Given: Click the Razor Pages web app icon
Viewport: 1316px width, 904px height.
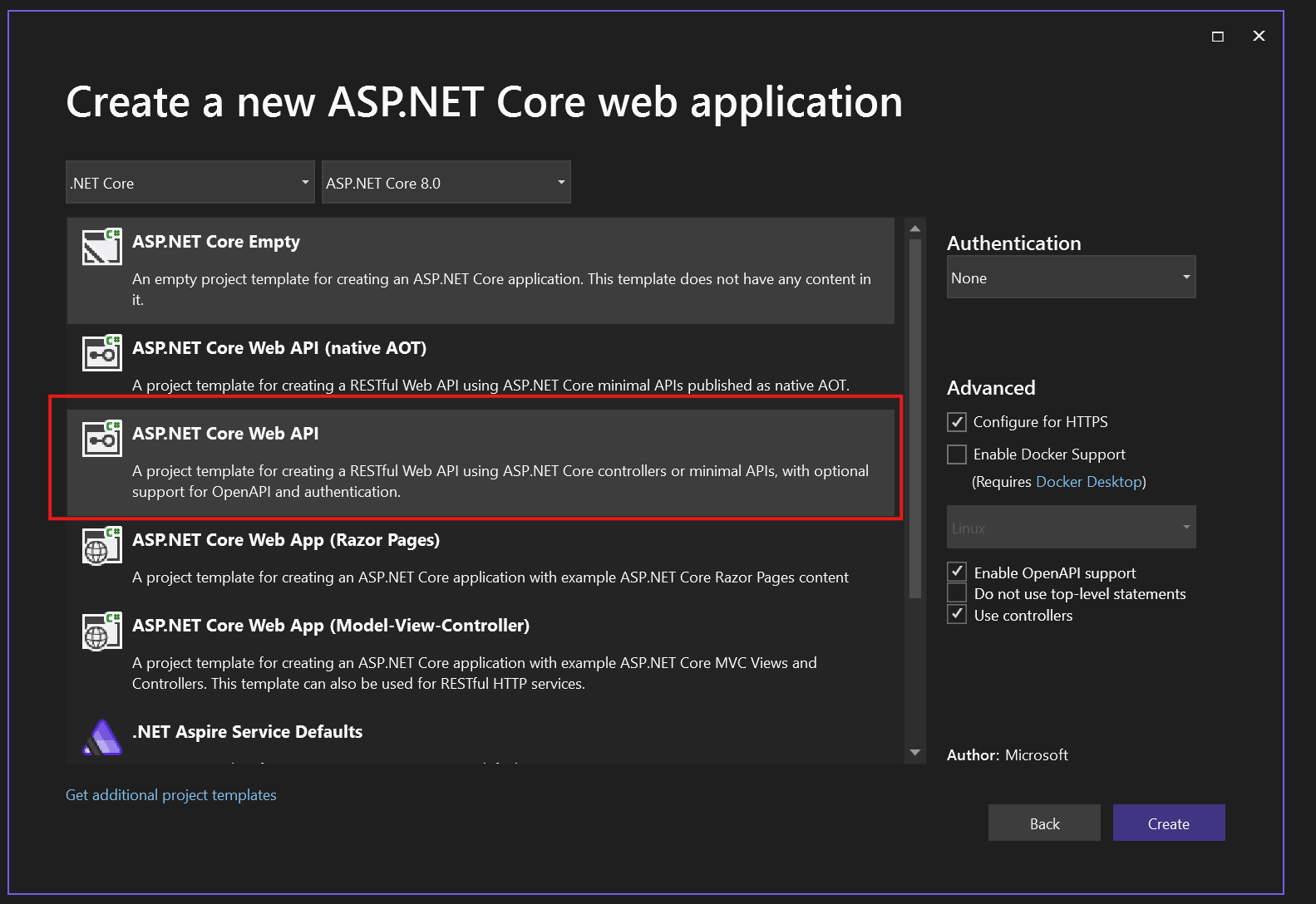Looking at the screenshot, I should tap(101, 544).
